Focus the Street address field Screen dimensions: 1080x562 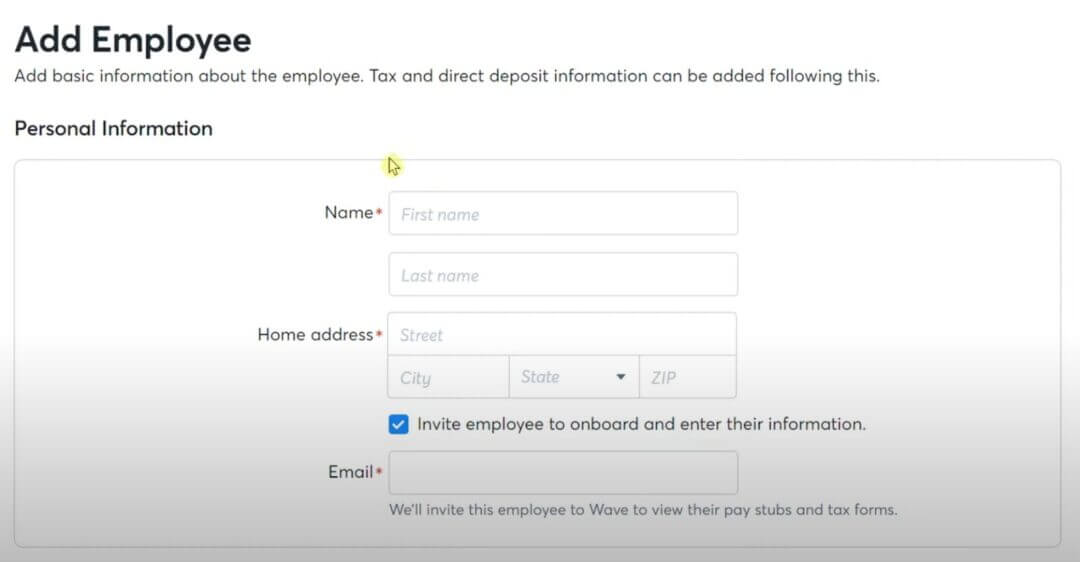[562, 335]
